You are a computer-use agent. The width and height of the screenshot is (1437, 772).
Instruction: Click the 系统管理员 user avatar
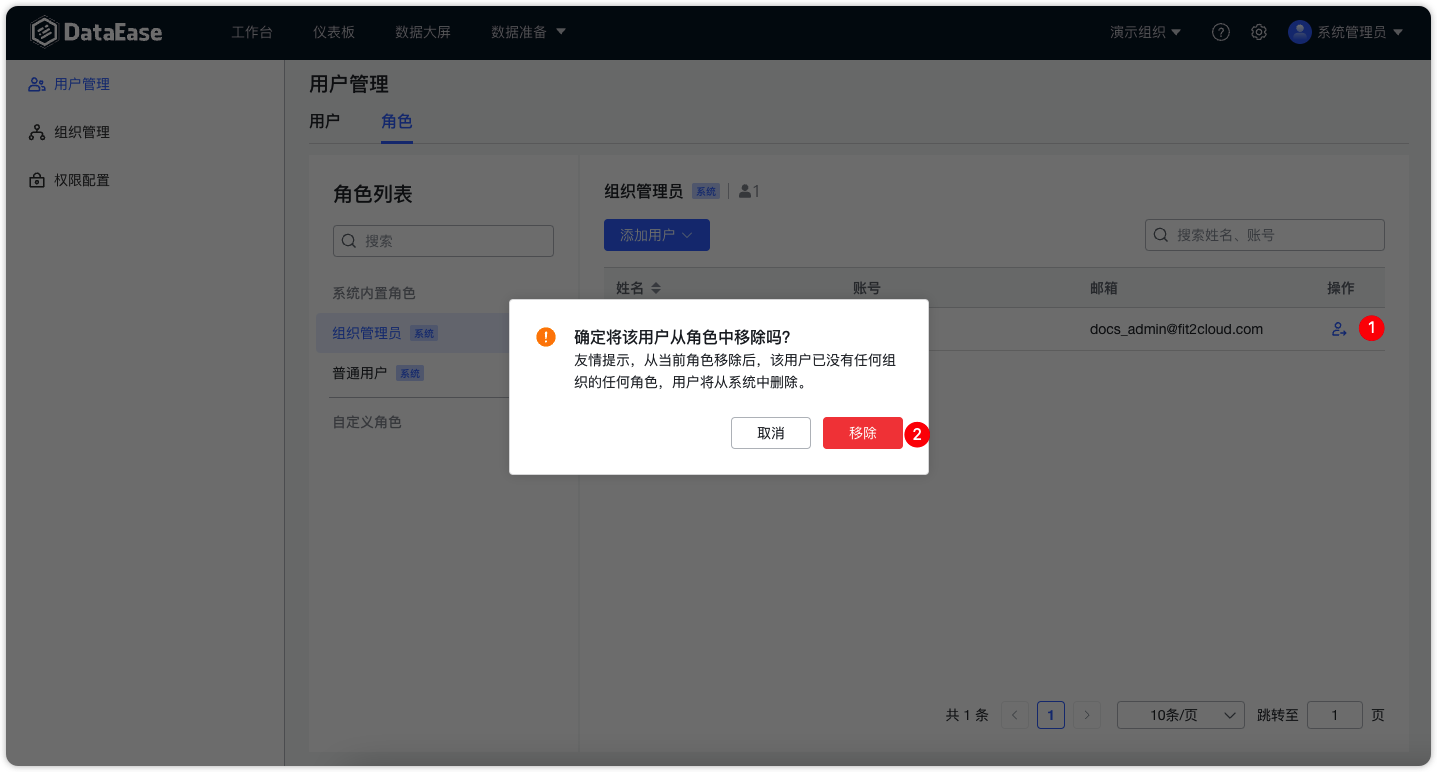click(x=1300, y=32)
